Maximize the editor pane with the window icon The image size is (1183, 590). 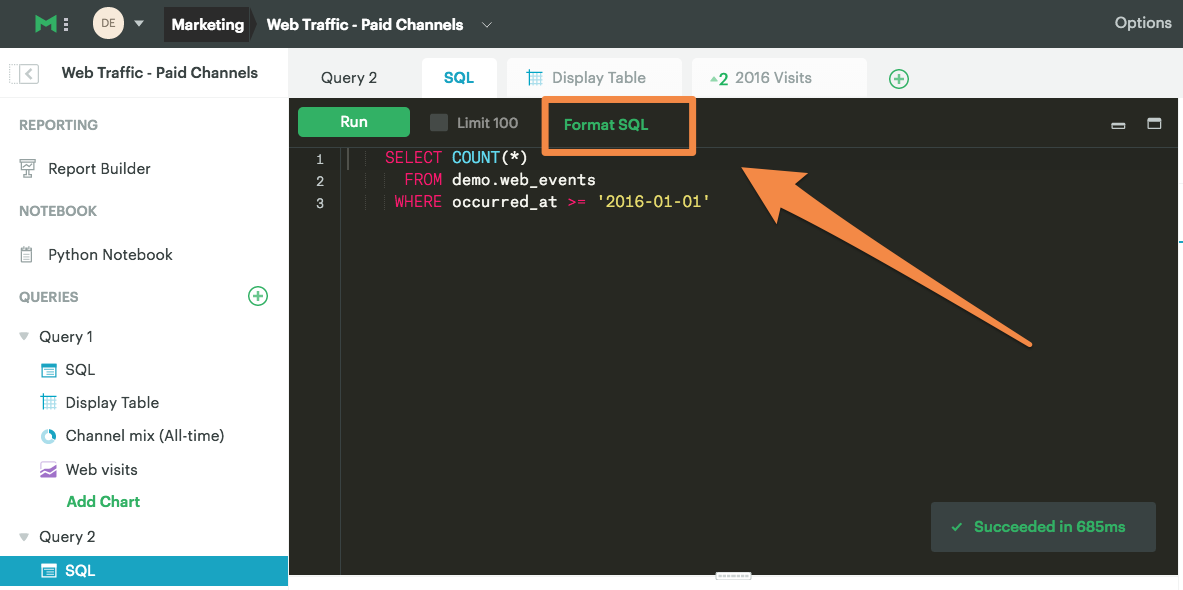(1154, 124)
